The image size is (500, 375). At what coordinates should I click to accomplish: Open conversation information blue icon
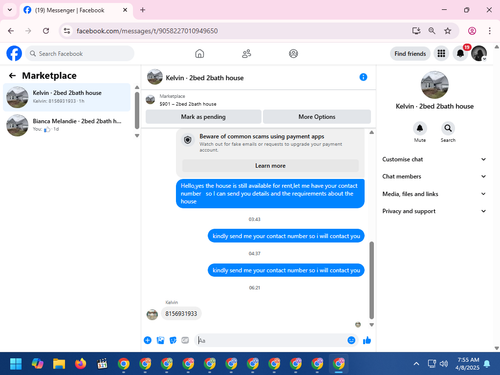point(363,77)
